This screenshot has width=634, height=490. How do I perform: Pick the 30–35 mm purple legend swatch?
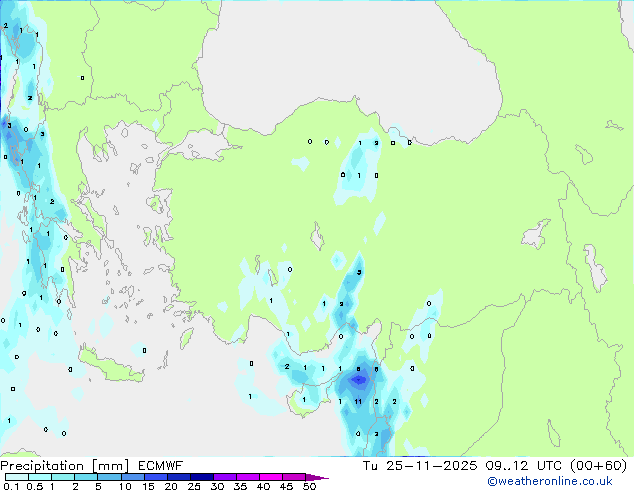pyautogui.click(x=224, y=477)
